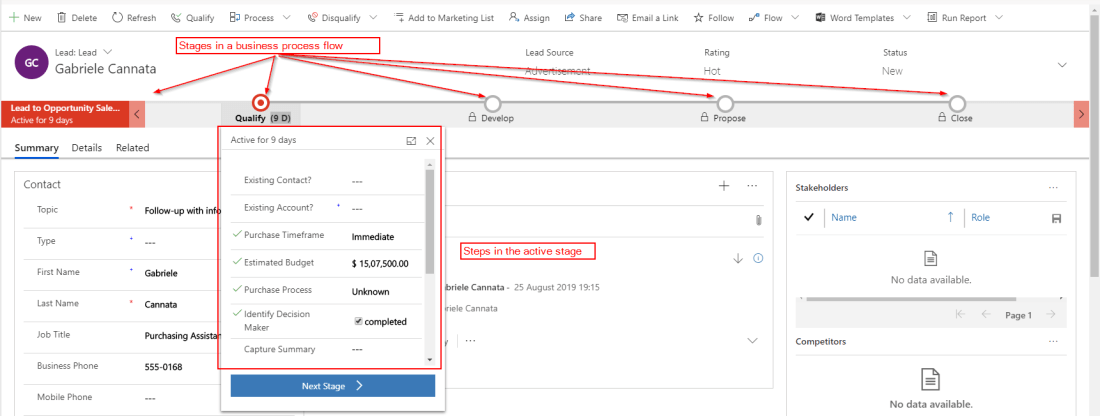
Task: Click the plus icon to add timeline activity
Action: click(724, 186)
